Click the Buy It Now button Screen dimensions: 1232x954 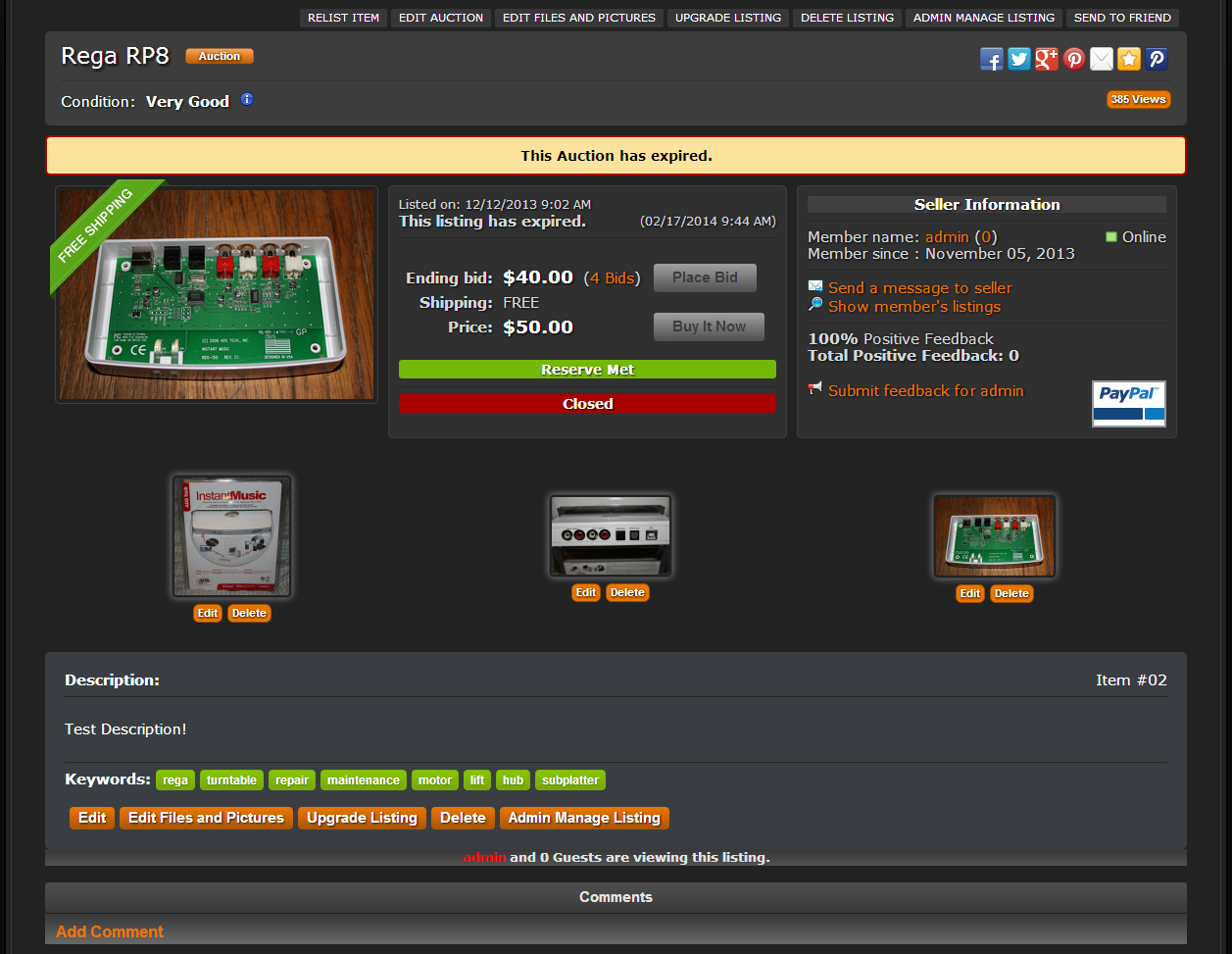(x=709, y=326)
